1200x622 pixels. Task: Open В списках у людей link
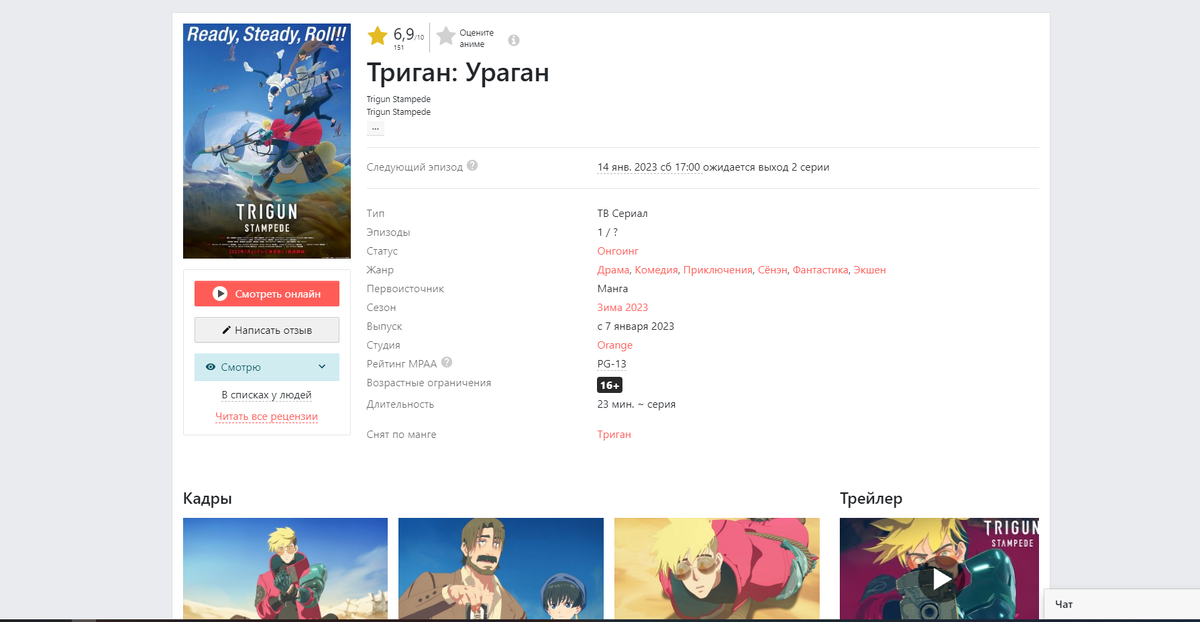[266, 395]
